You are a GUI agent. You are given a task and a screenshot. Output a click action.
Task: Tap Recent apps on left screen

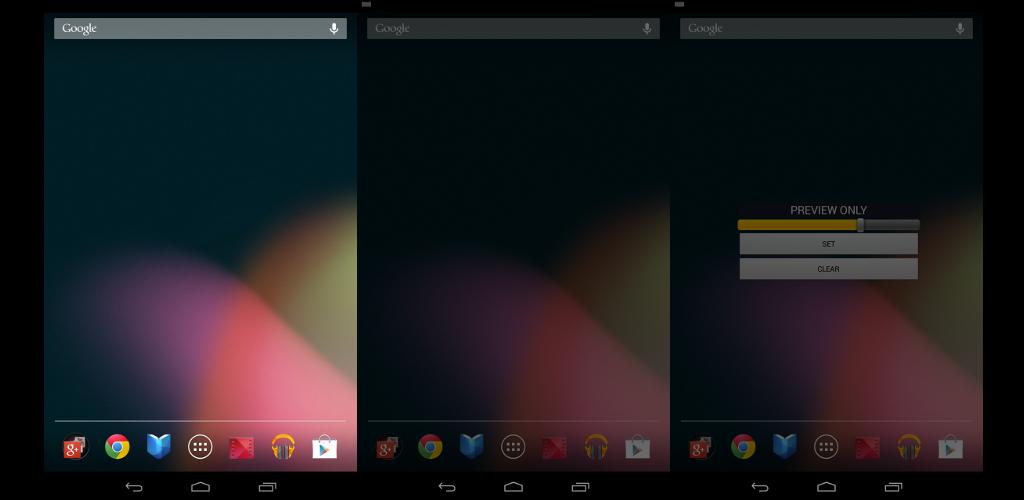[267, 487]
